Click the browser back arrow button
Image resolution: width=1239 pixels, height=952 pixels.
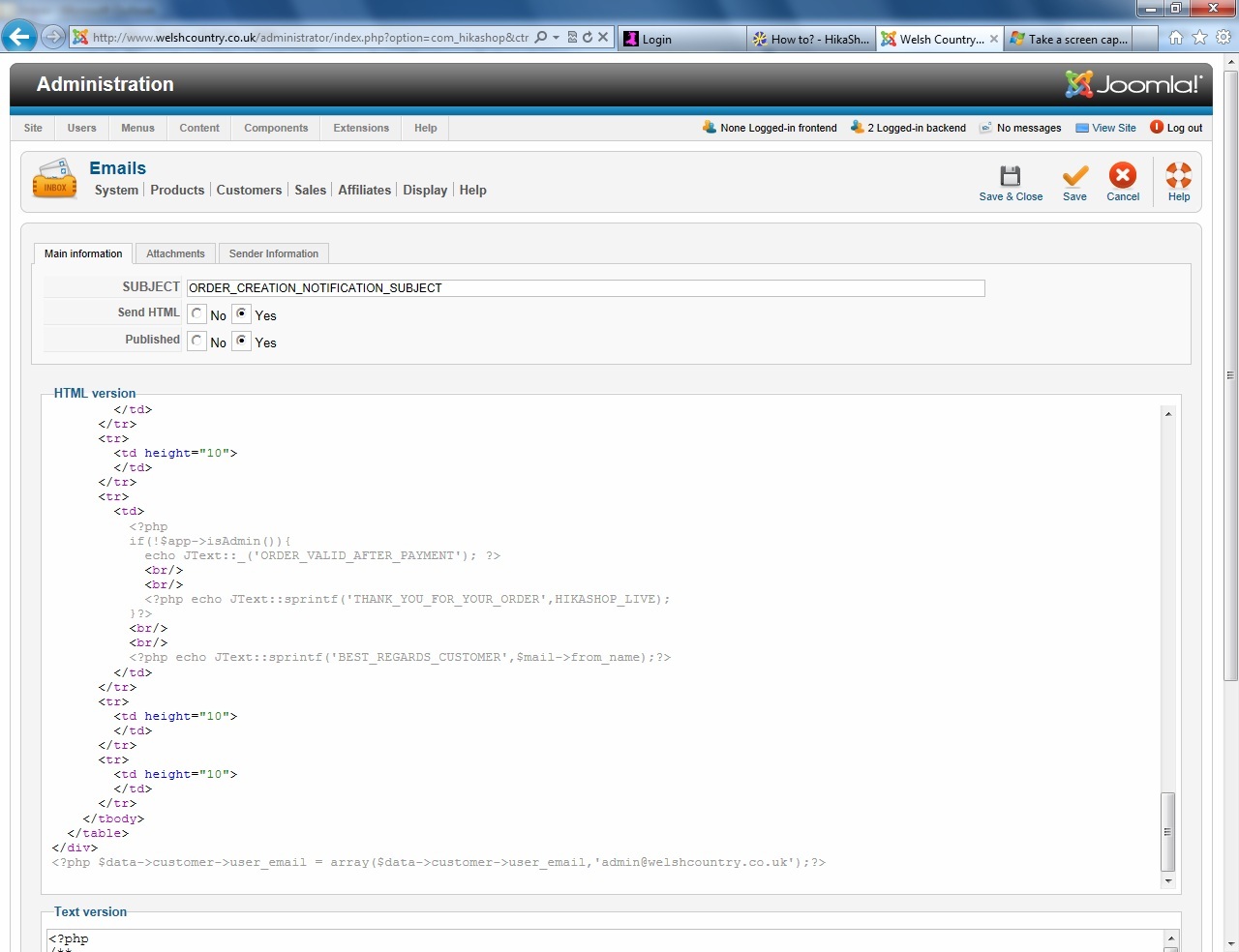click(19, 38)
